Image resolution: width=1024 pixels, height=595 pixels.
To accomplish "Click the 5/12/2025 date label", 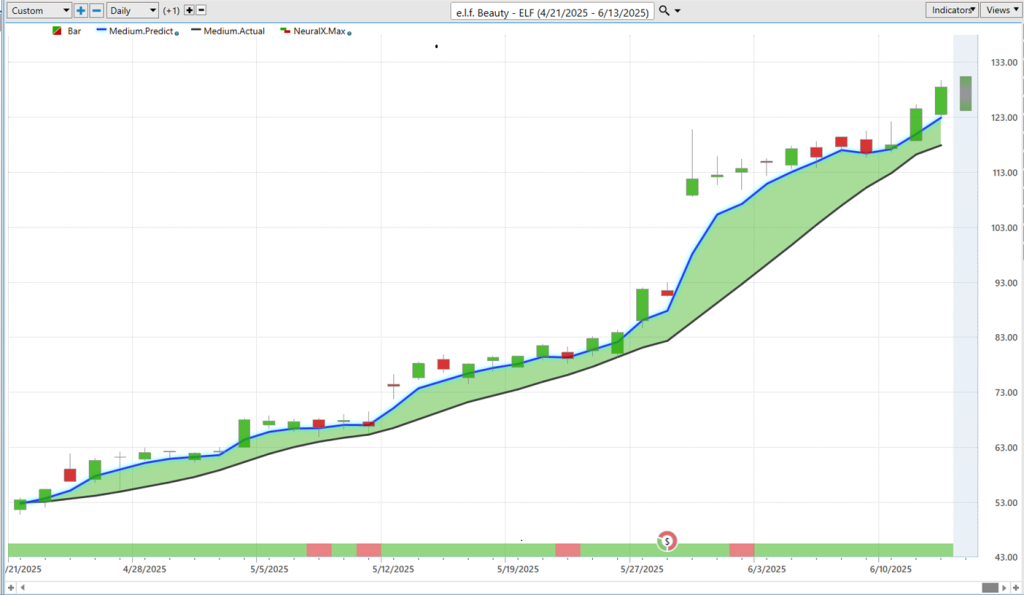I will [x=393, y=569].
